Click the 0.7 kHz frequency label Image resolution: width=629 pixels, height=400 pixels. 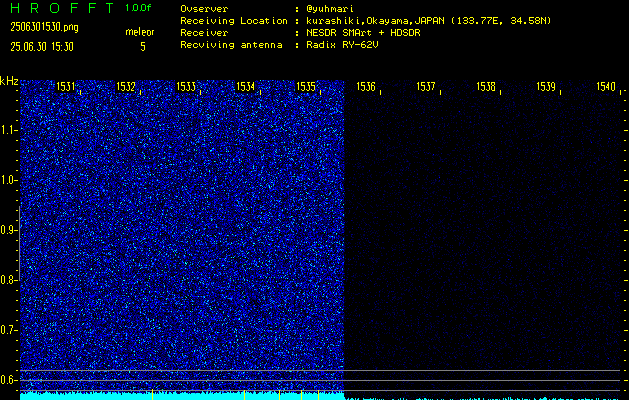pyautogui.click(x=8, y=330)
